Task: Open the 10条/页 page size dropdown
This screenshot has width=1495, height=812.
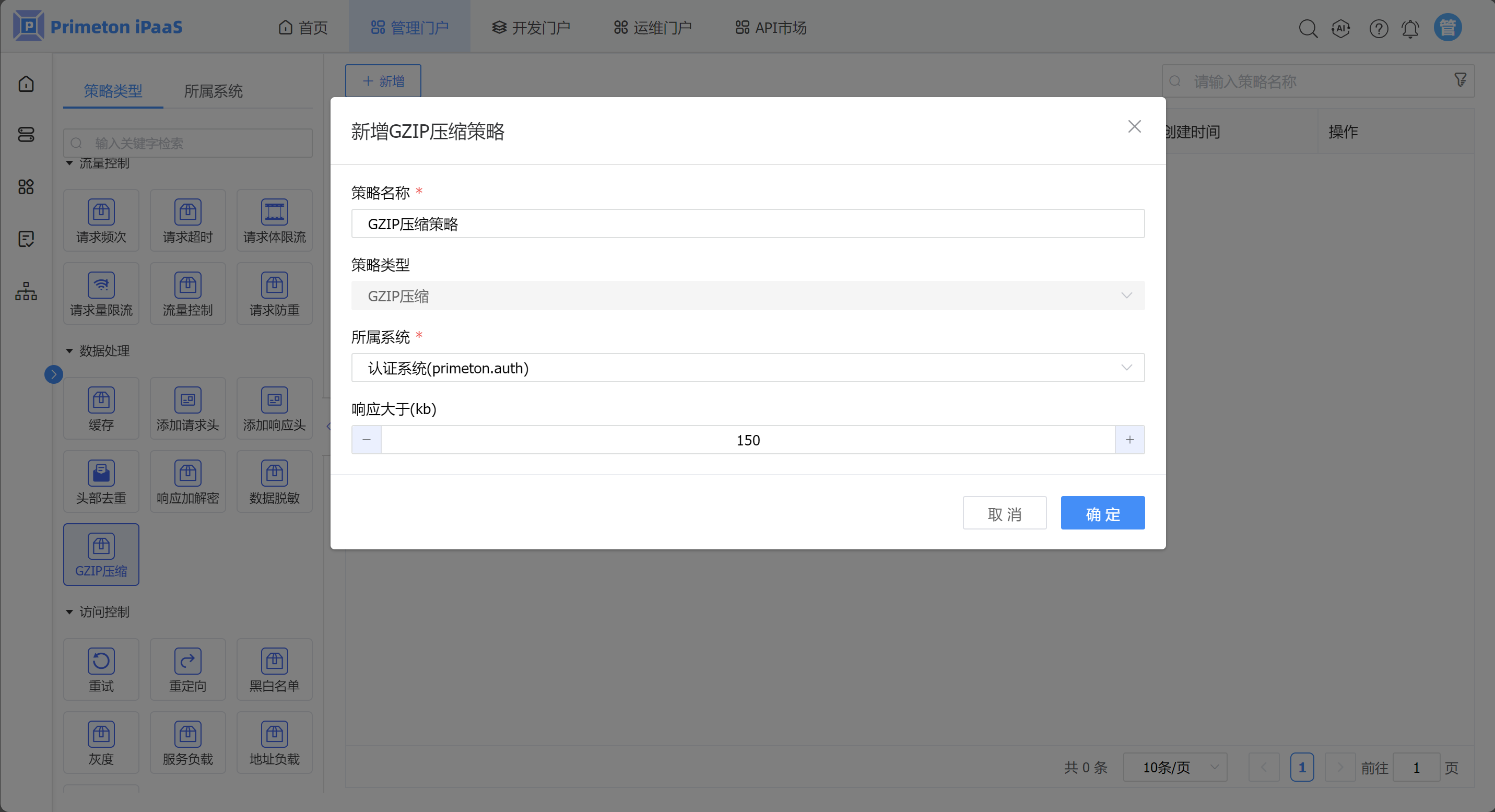Action: (1175, 767)
